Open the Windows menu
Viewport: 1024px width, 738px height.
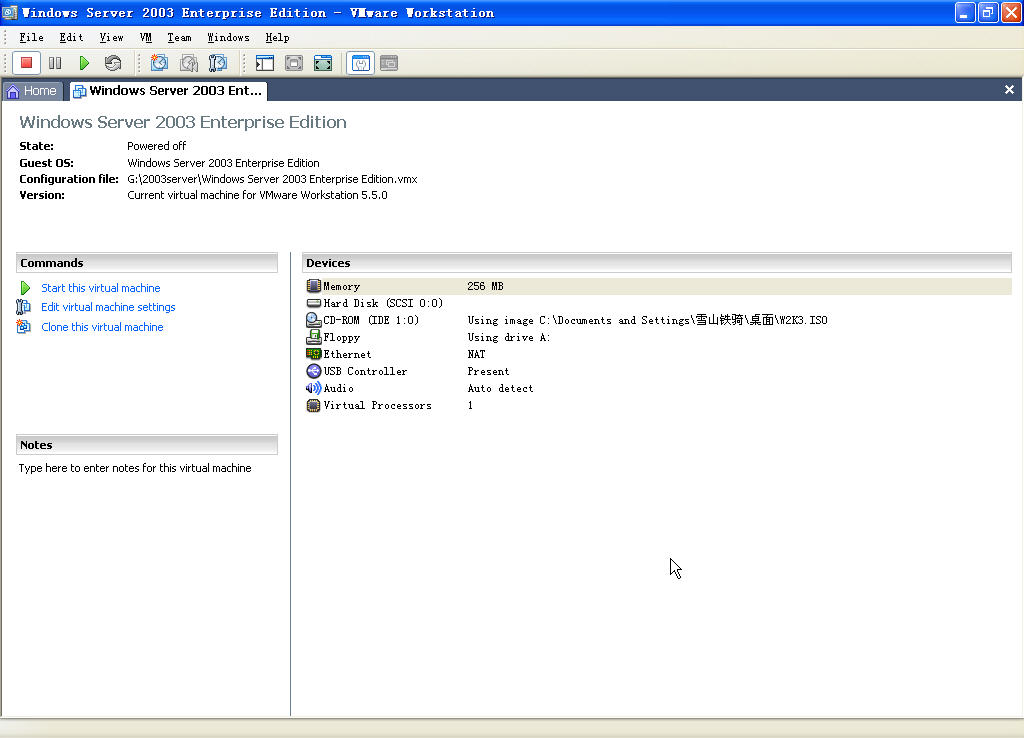point(228,37)
